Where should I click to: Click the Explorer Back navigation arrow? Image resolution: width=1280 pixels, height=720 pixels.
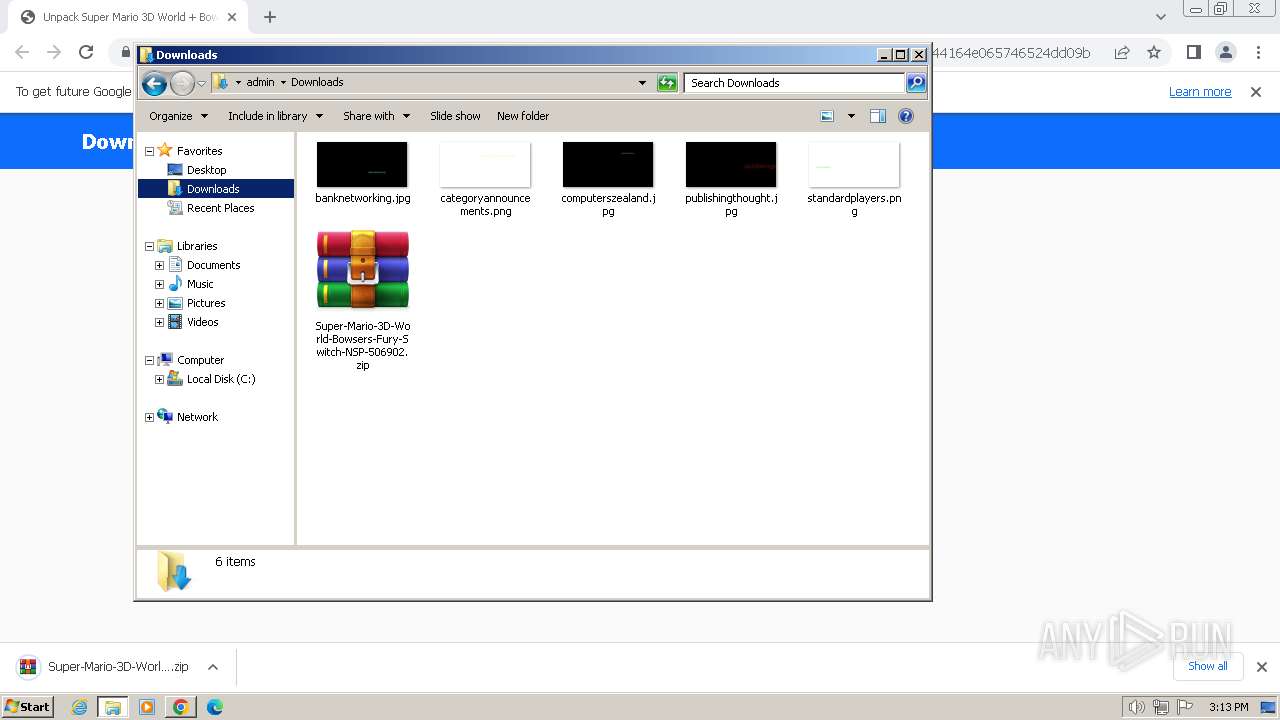[x=154, y=83]
